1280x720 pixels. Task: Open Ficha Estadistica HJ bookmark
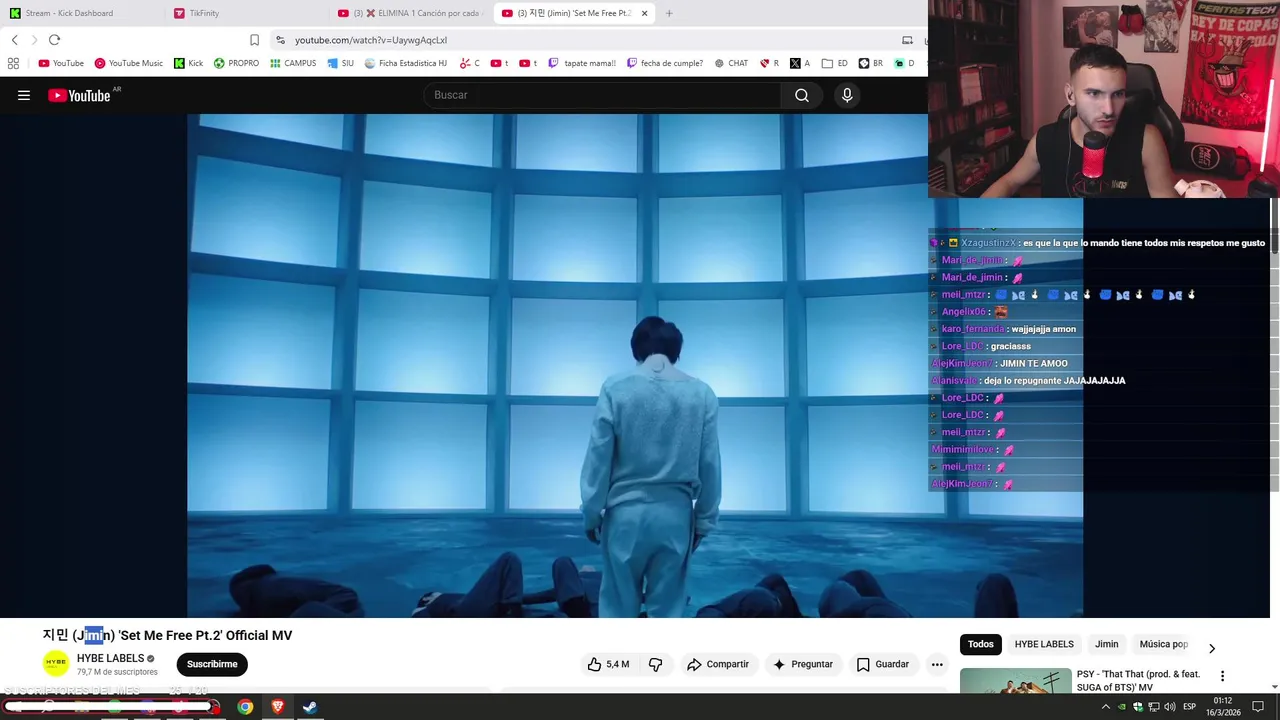click(405, 63)
